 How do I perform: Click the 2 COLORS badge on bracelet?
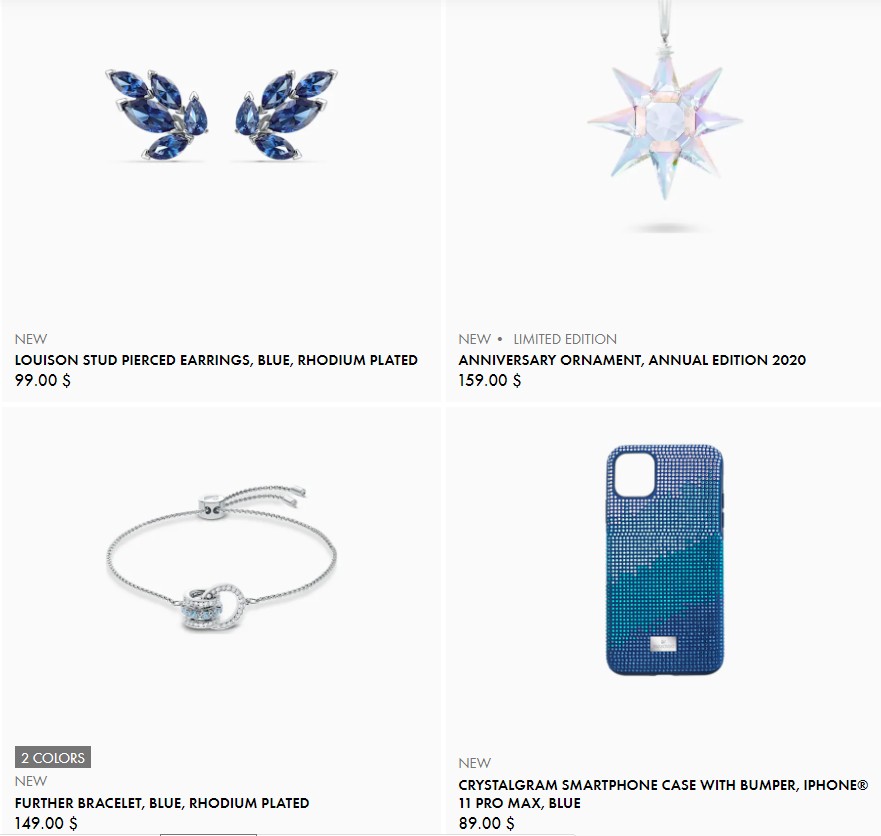pyautogui.click(x=53, y=757)
